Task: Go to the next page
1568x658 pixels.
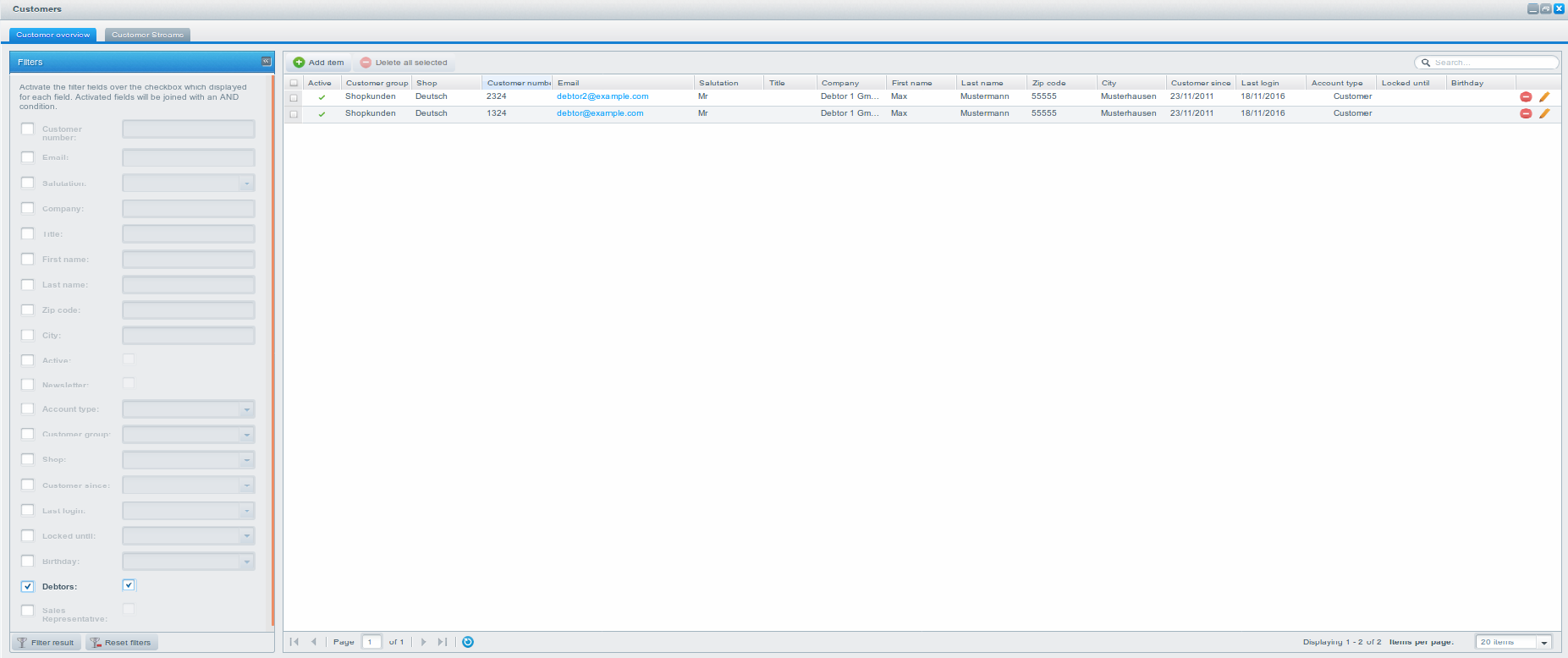Action: (424, 642)
